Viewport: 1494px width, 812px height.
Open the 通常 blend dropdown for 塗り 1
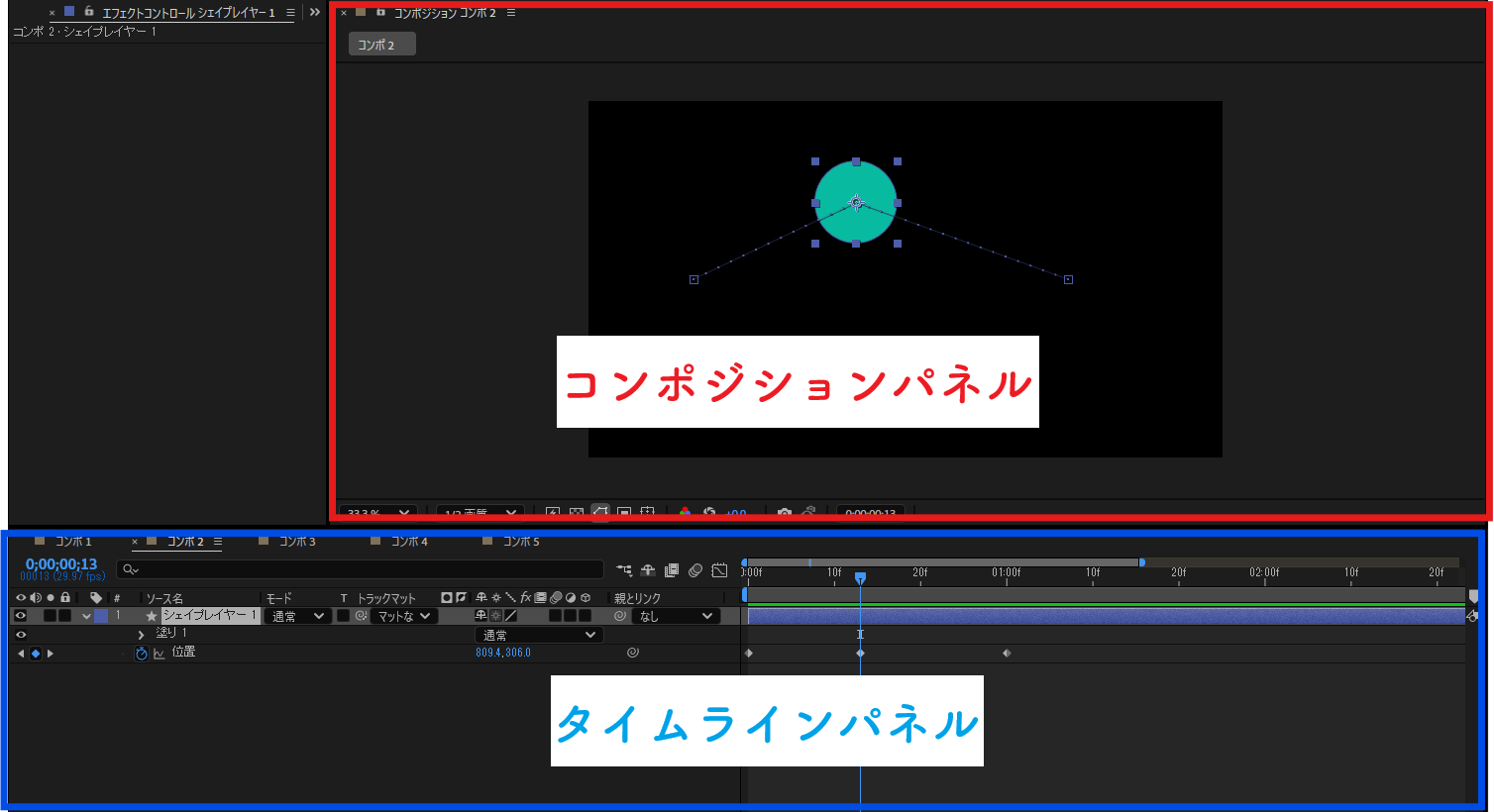[539, 635]
